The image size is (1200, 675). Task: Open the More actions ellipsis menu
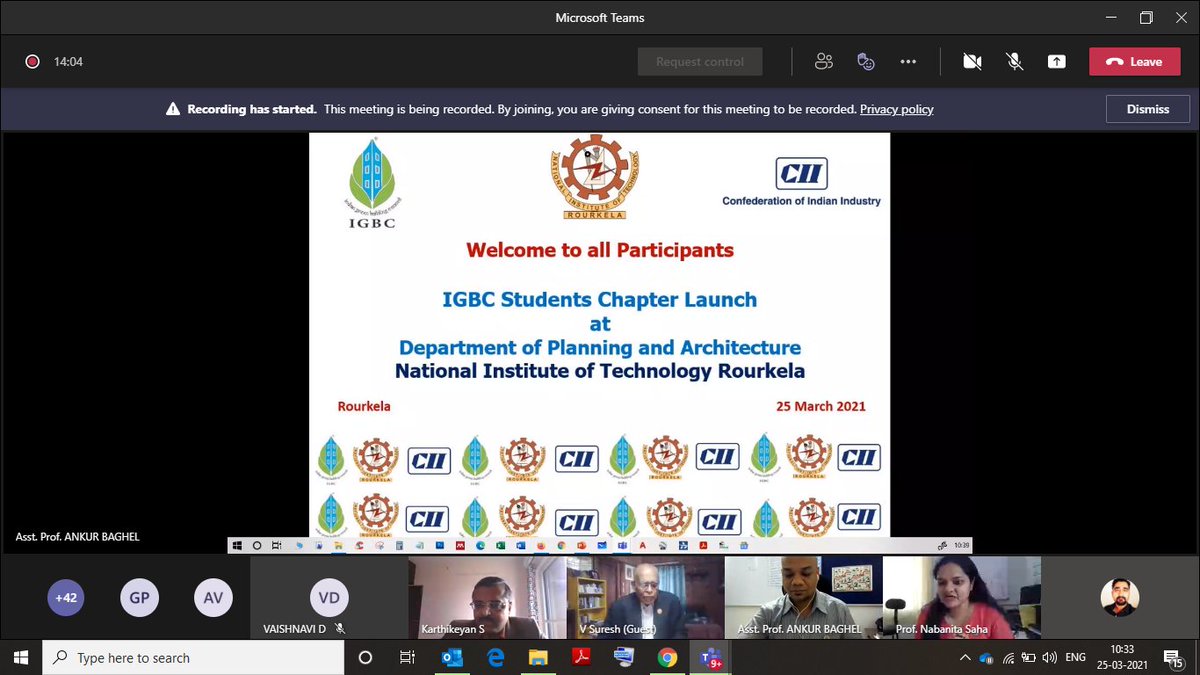908,61
